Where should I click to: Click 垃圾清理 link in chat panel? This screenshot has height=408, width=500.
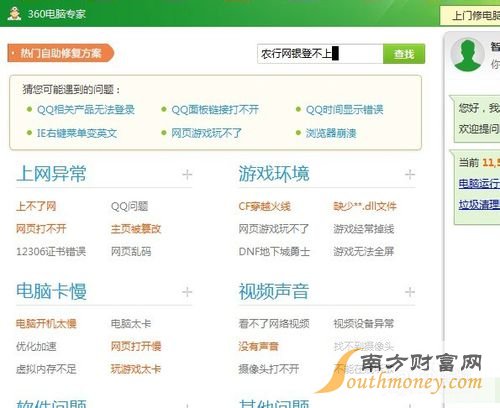point(479,204)
